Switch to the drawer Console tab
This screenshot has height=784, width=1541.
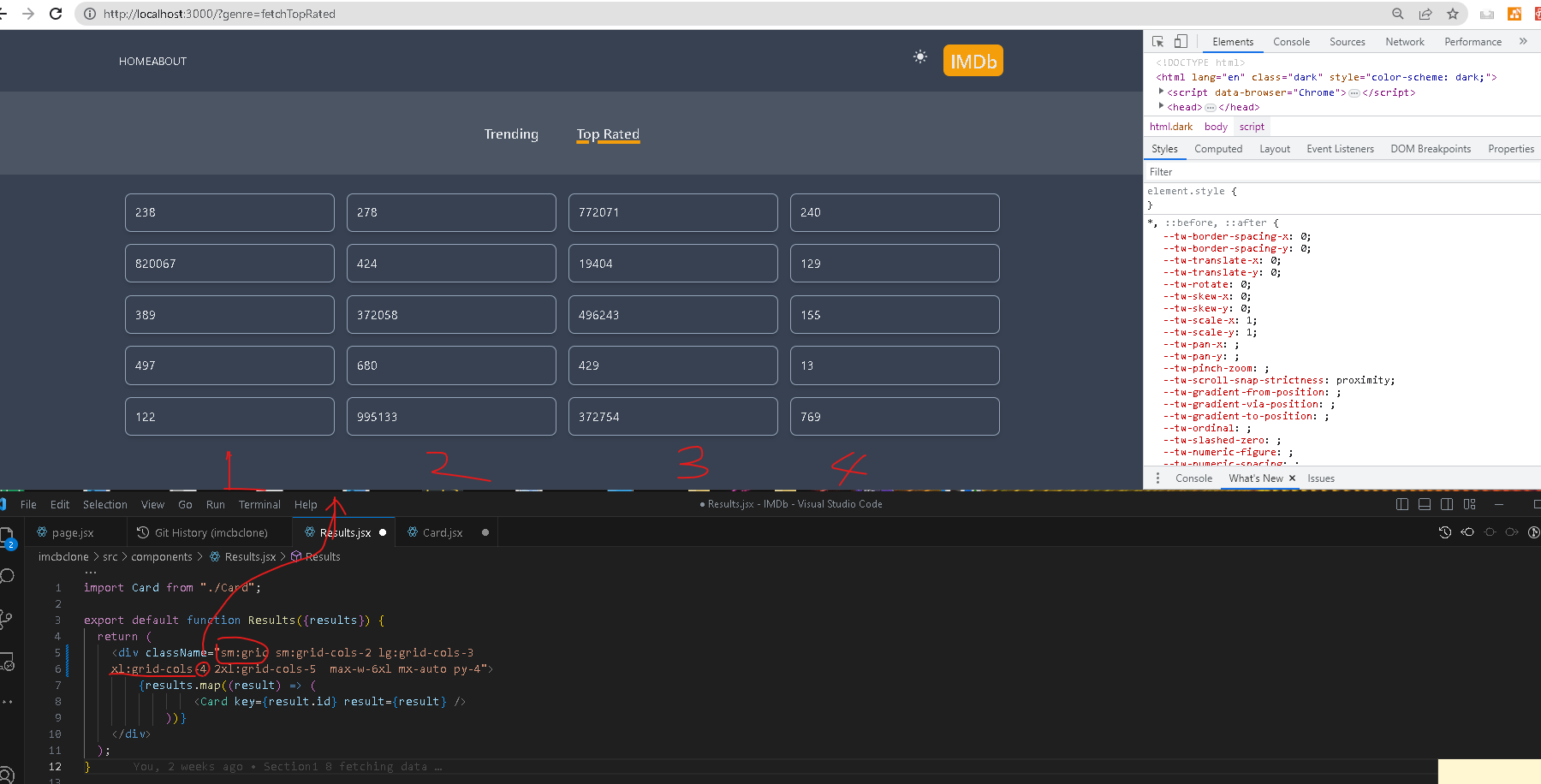(x=1193, y=478)
